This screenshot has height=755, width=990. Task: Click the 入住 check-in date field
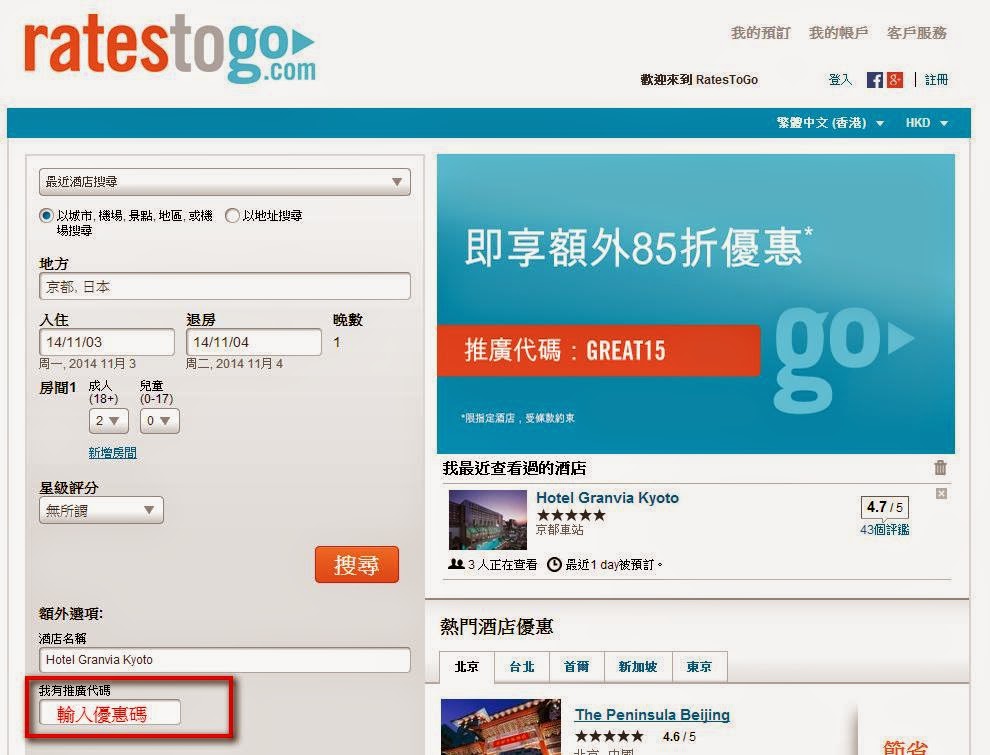click(107, 342)
